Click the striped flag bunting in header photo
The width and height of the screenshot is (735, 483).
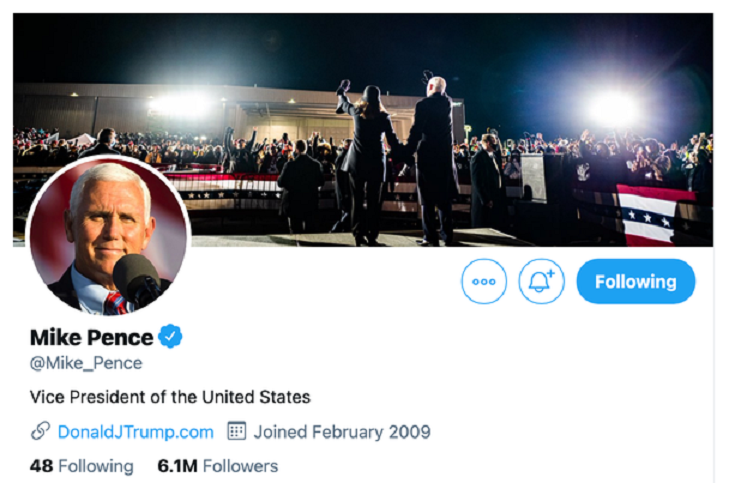pyautogui.click(x=655, y=213)
